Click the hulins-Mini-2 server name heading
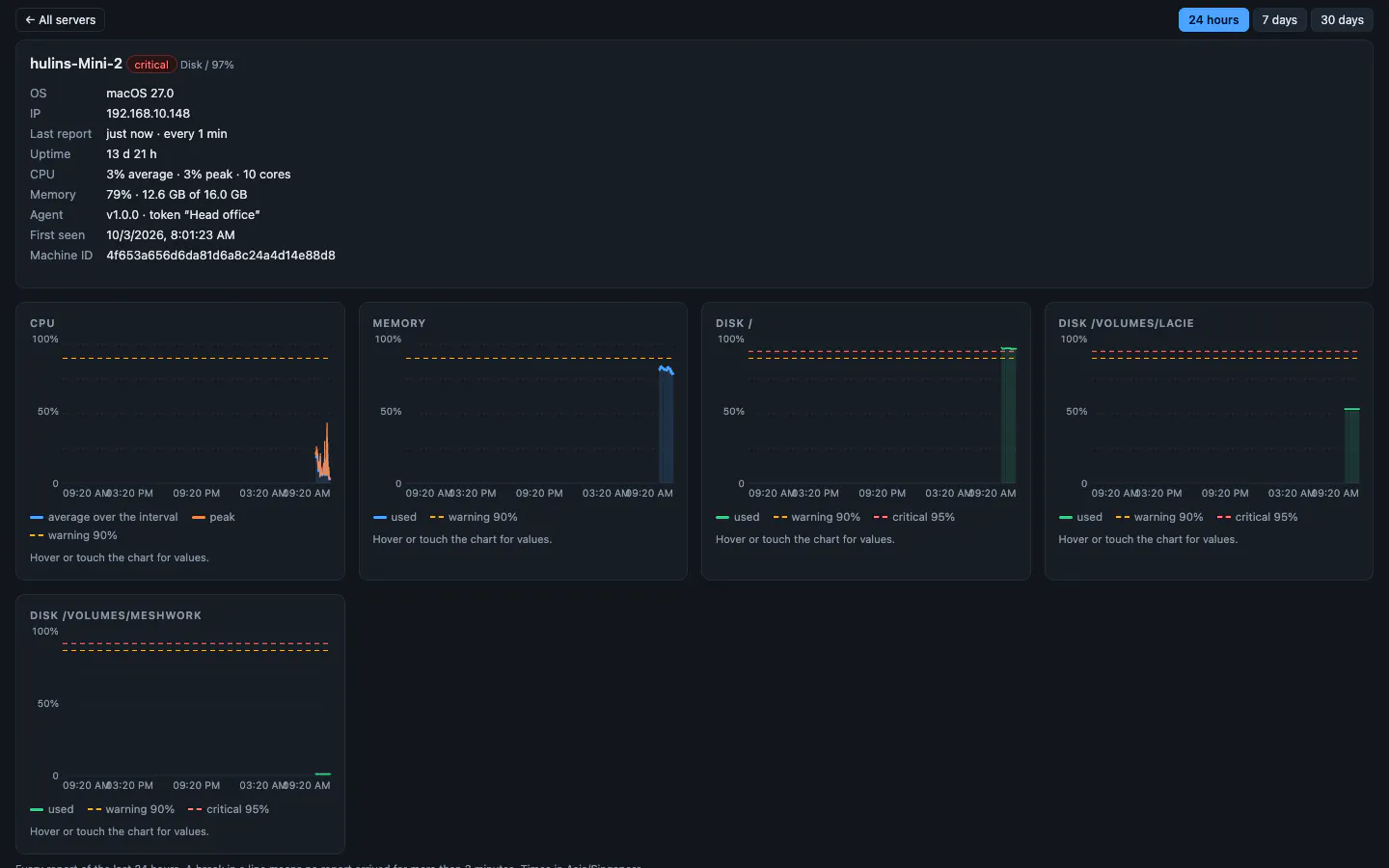The width and height of the screenshot is (1389, 868). pyautogui.click(x=76, y=64)
